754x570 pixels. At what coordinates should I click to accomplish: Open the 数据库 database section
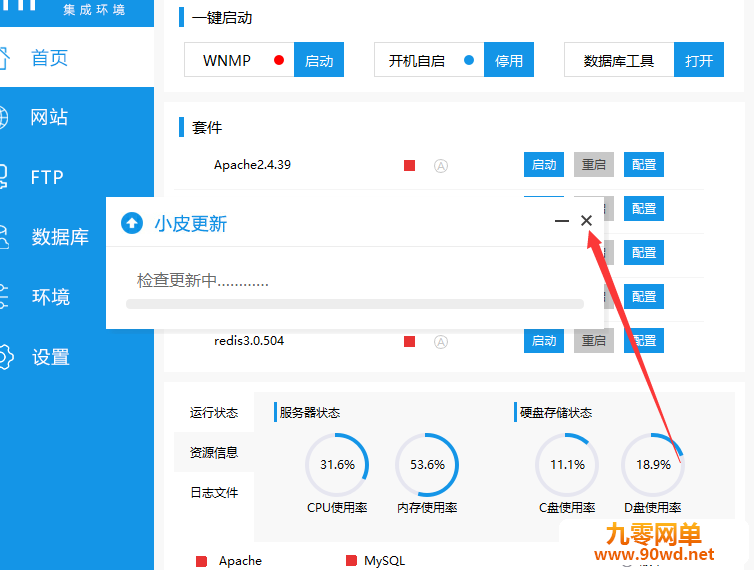[x=60, y=237]
